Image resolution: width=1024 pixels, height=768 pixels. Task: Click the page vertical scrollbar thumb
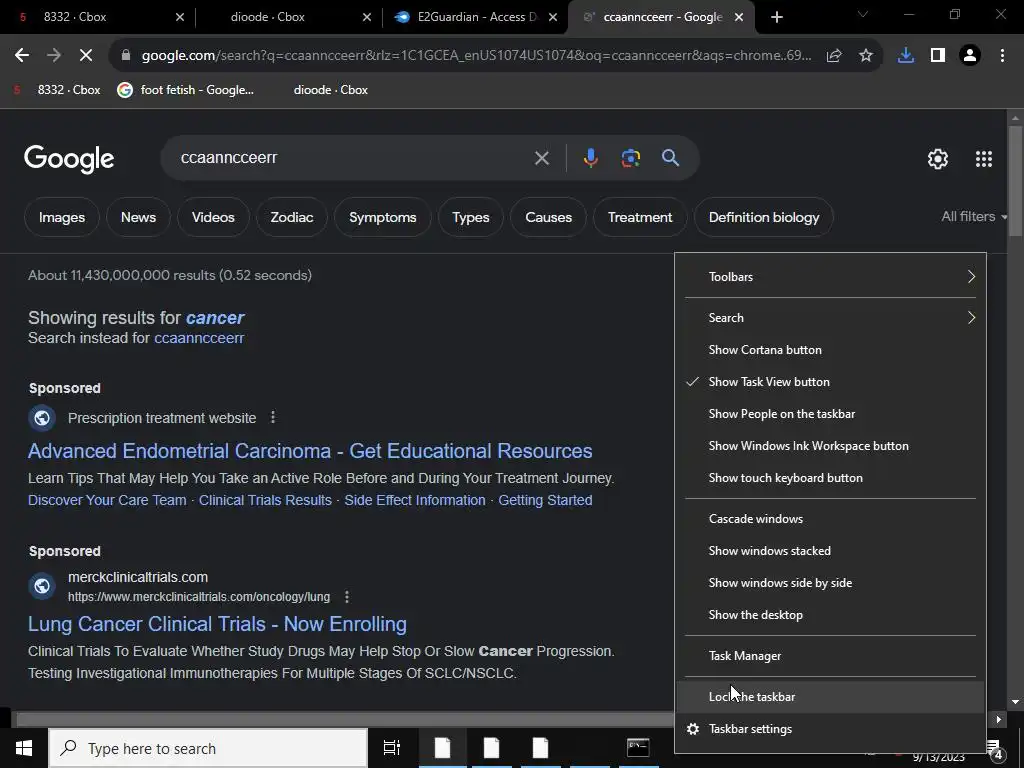(x=1015, y=183)
